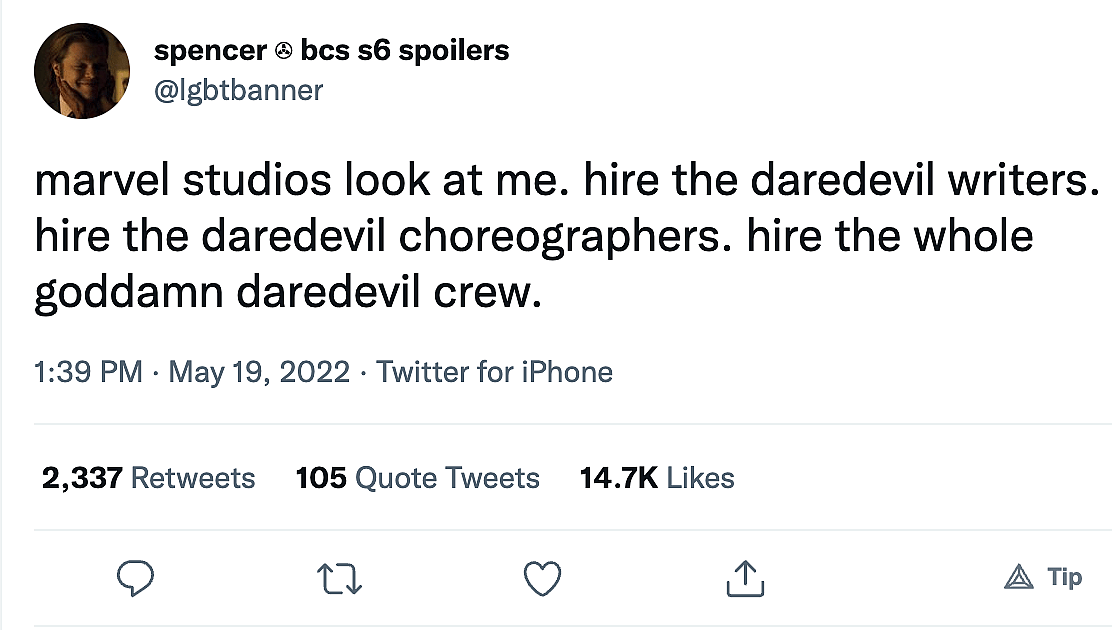Click the Retweets count number 2,337

[x=72, y=478]
